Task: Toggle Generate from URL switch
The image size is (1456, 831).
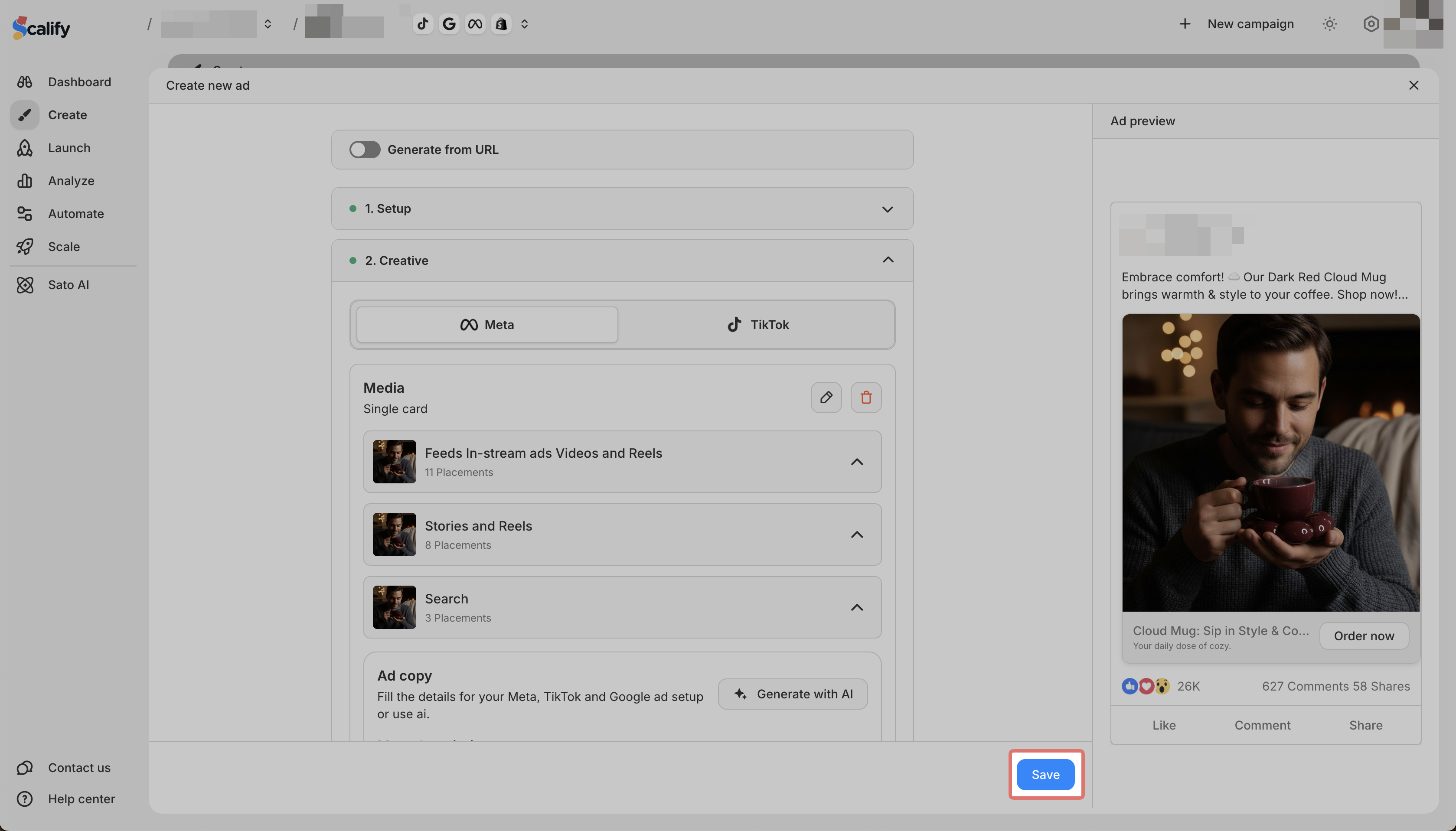Action: click(x=365, y=150)
